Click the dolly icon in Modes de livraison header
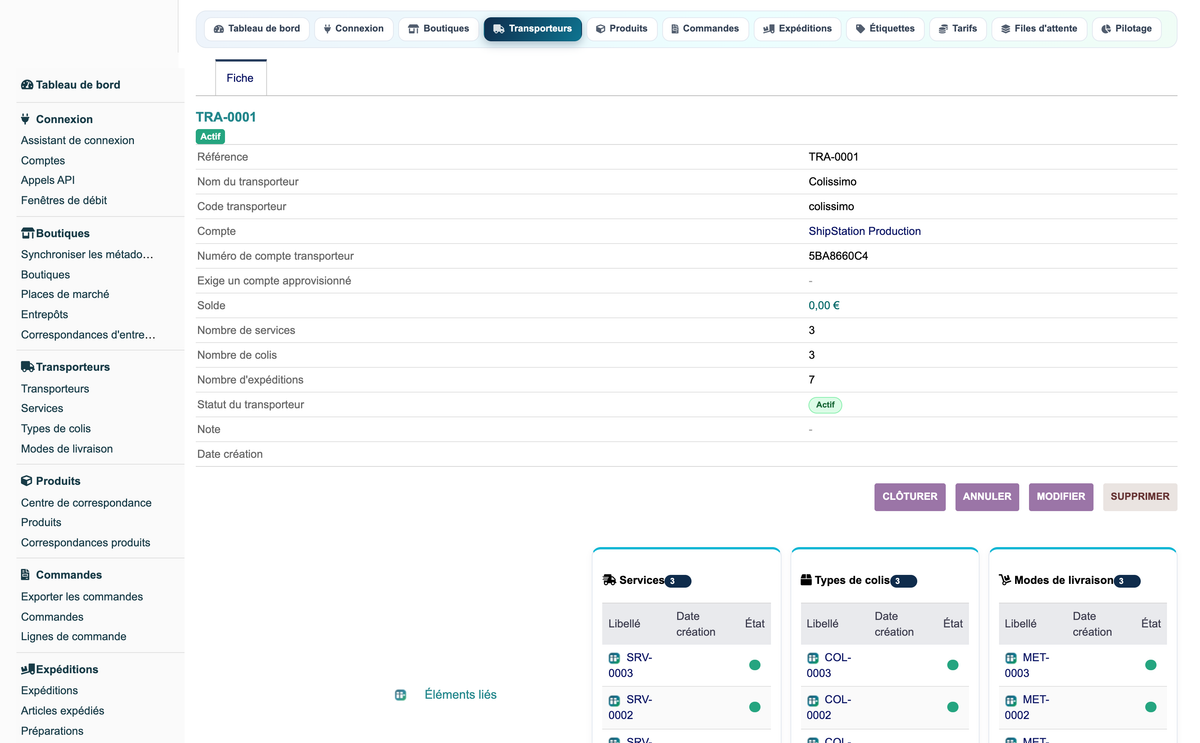Image resolution: width=1200 pixels, height=743 pixels. [x=1005, y=580]
